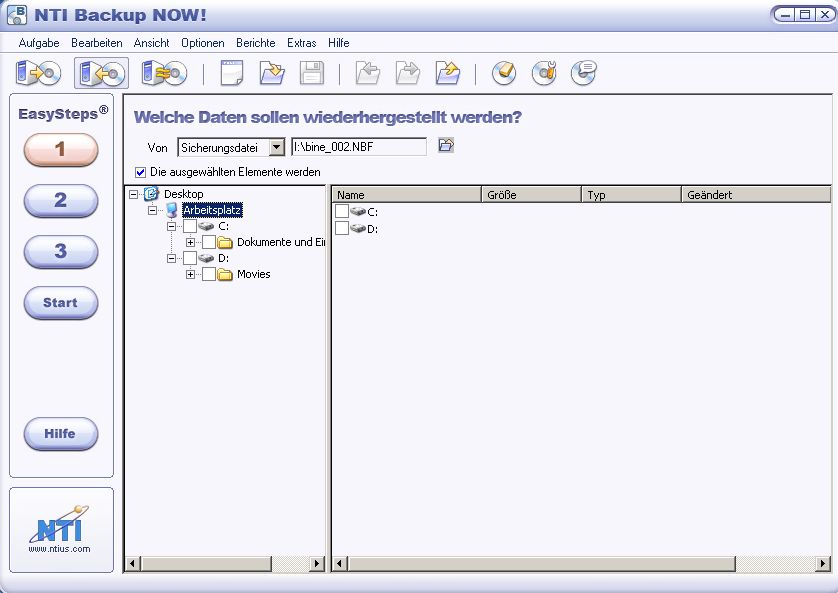This screenshot has width=838, height=593.
Task: Create a new job document
Action: tap(232, 73)
